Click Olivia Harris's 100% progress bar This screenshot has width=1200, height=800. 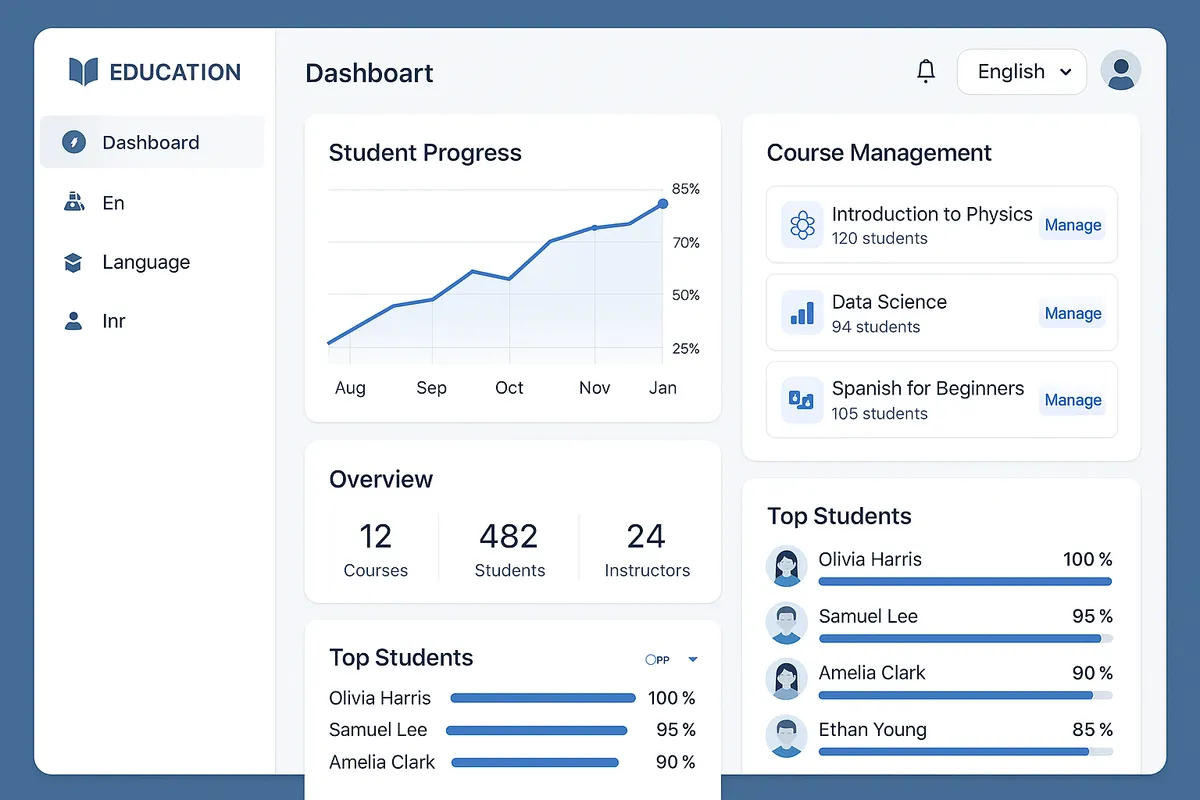click(965, 581)
